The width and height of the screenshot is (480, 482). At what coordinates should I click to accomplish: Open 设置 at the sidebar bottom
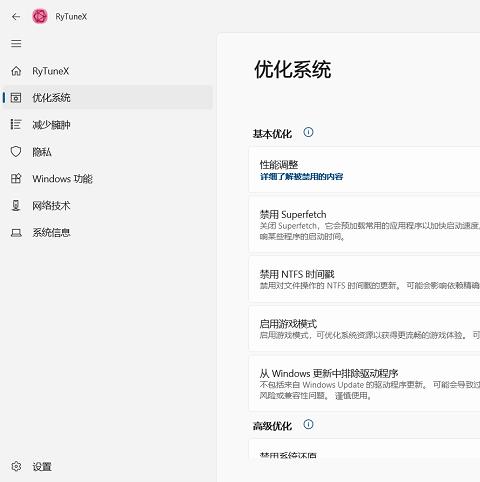click(107, 466)
